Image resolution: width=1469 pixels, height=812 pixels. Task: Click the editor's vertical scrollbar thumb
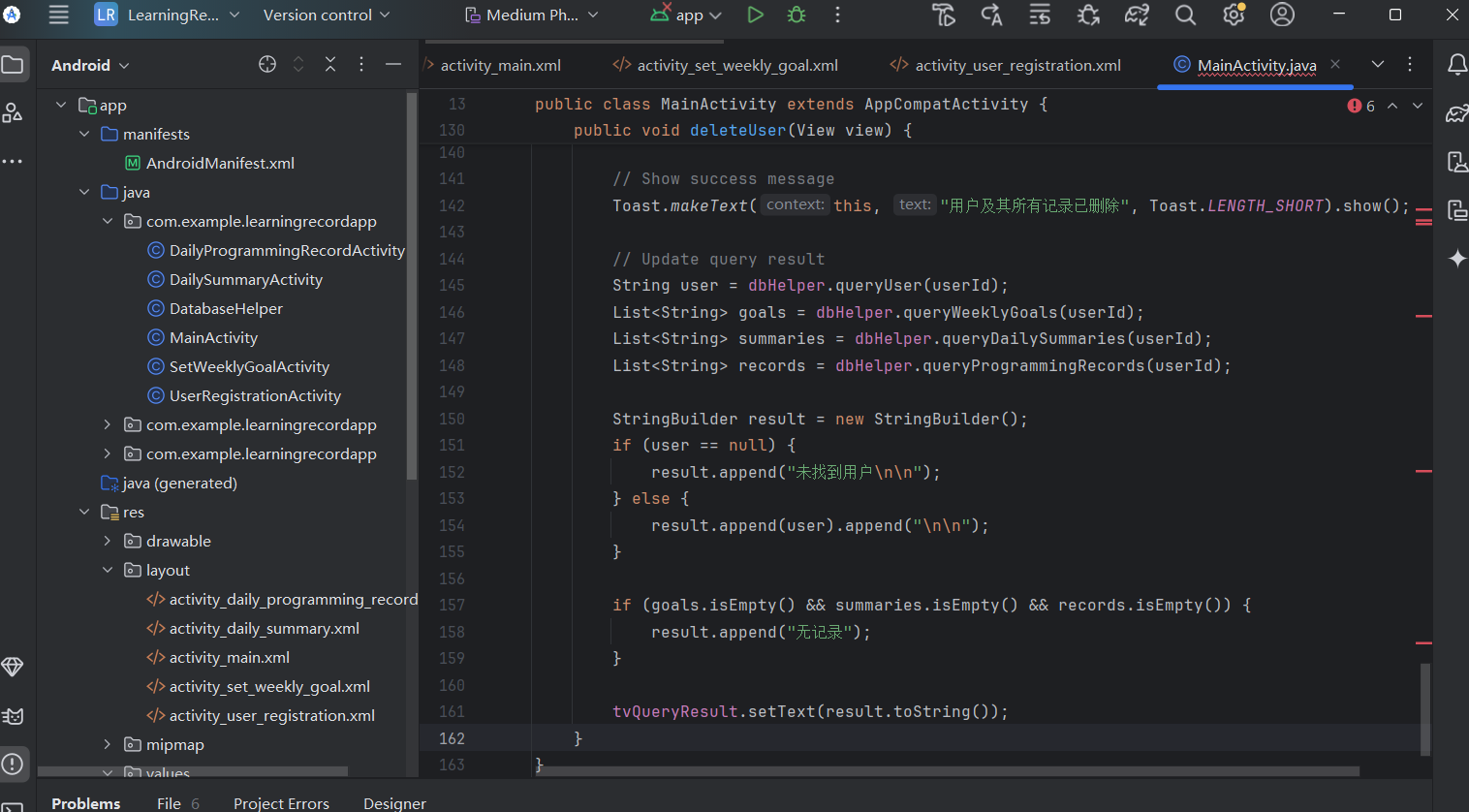pos(1425,708)
